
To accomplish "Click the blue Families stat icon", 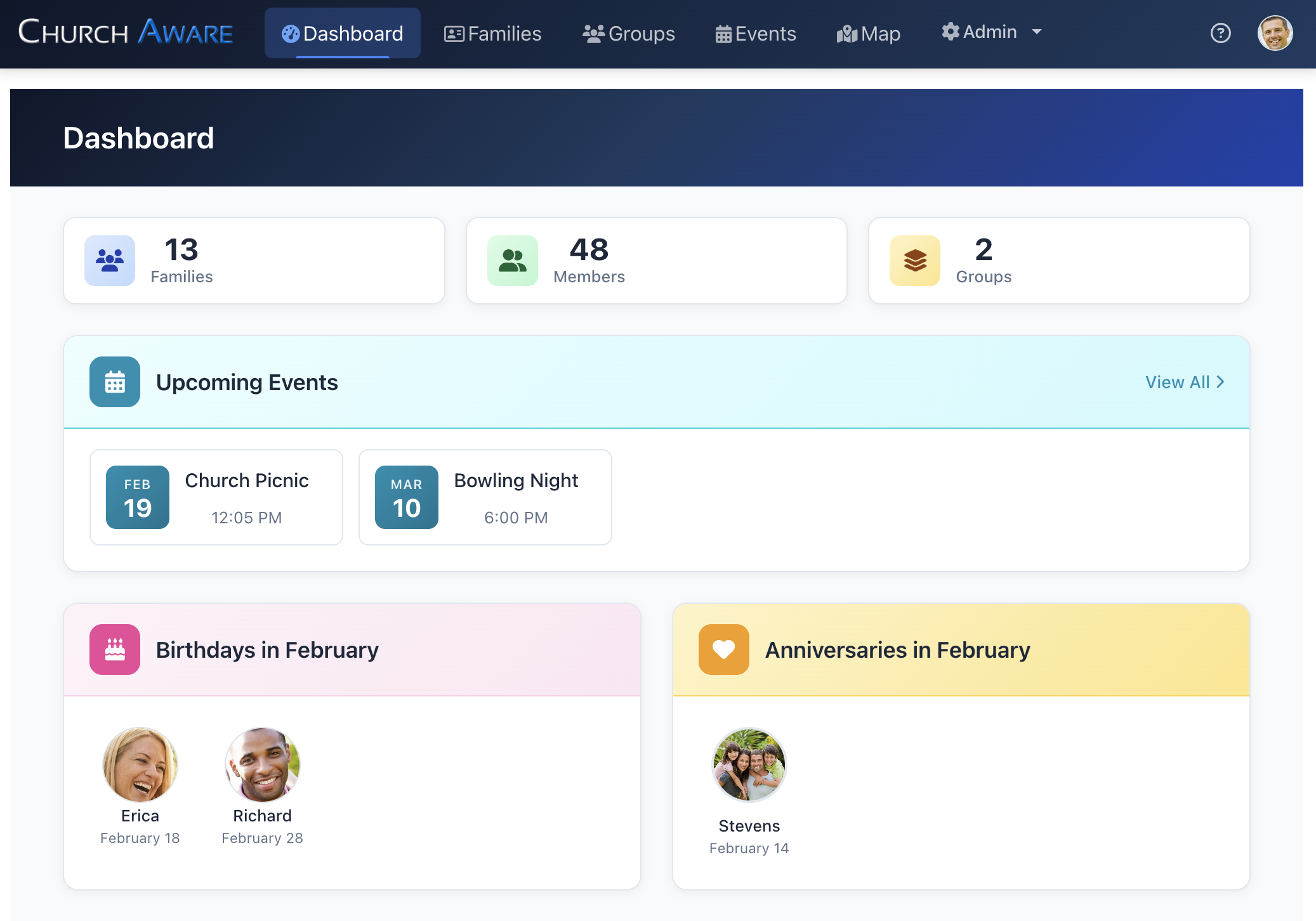I will click(110, 261).
